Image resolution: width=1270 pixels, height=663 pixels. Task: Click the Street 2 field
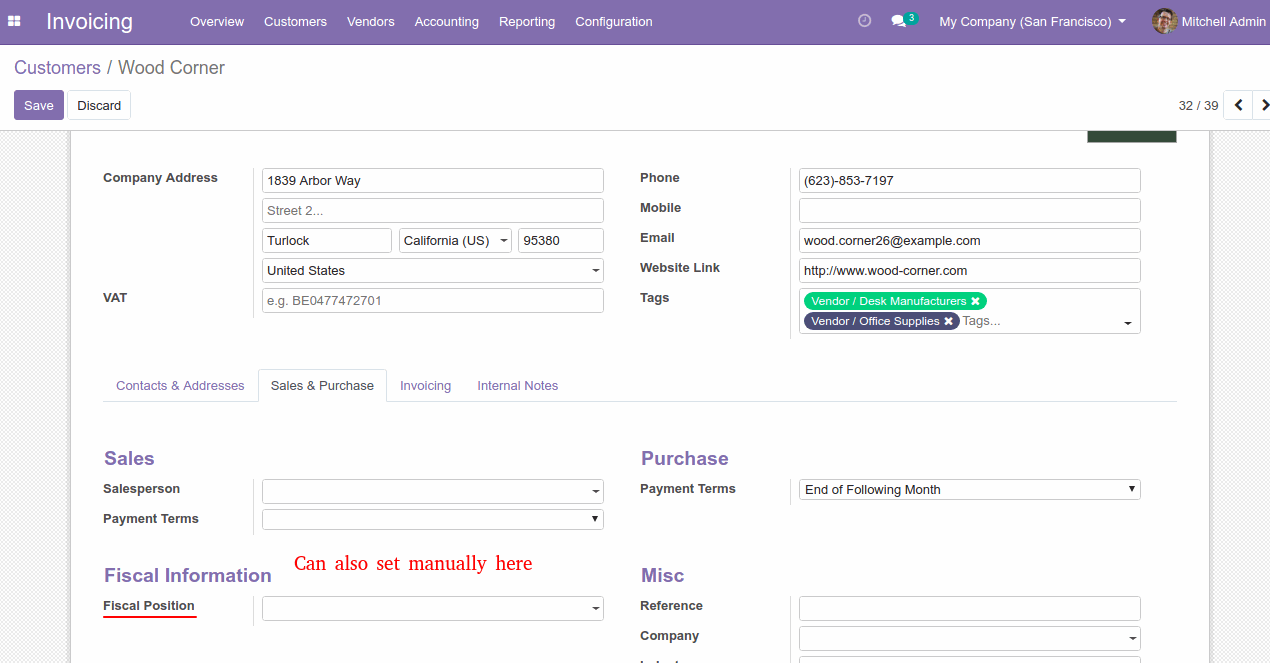click(433, 211)
